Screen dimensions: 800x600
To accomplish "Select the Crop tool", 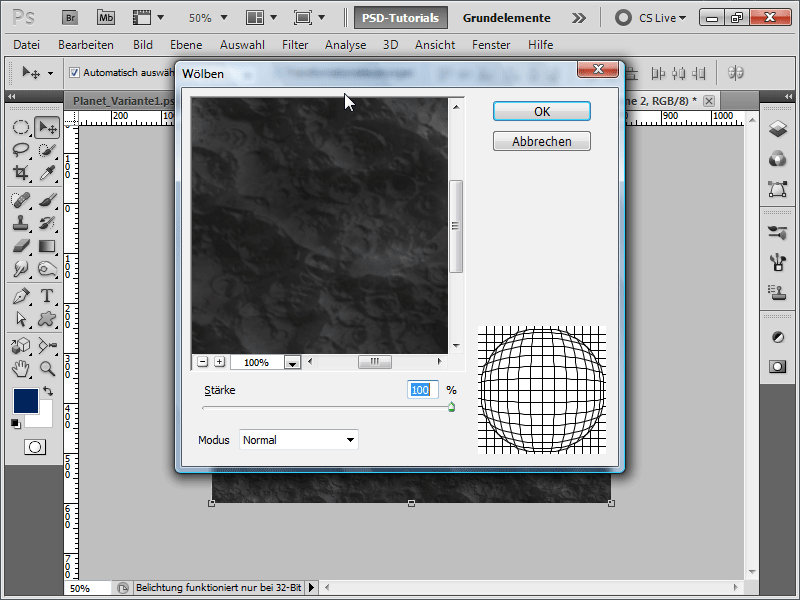I will point(20,172).
